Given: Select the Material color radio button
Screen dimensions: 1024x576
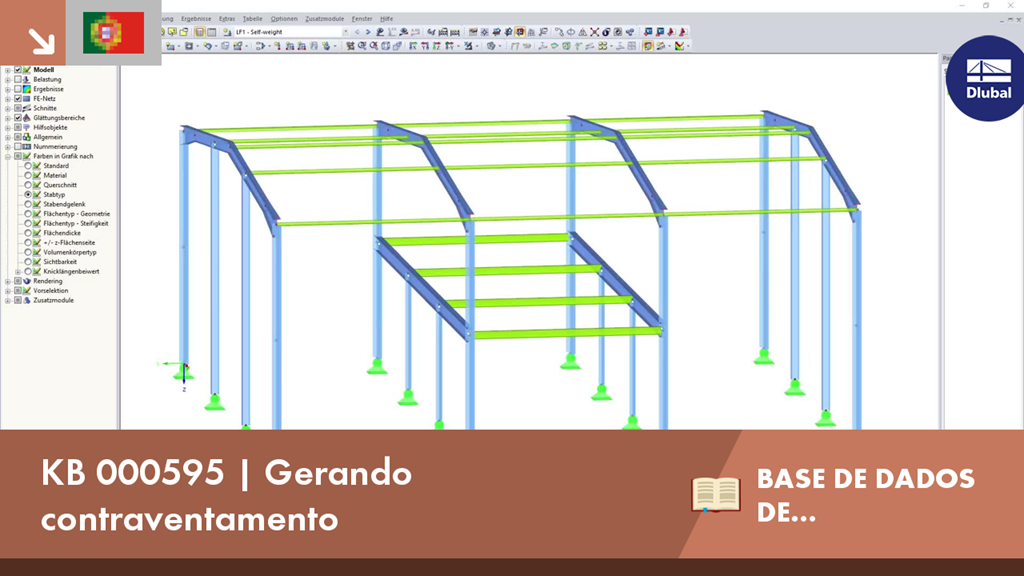Looking at the screenshot, I should coord(28,176).
